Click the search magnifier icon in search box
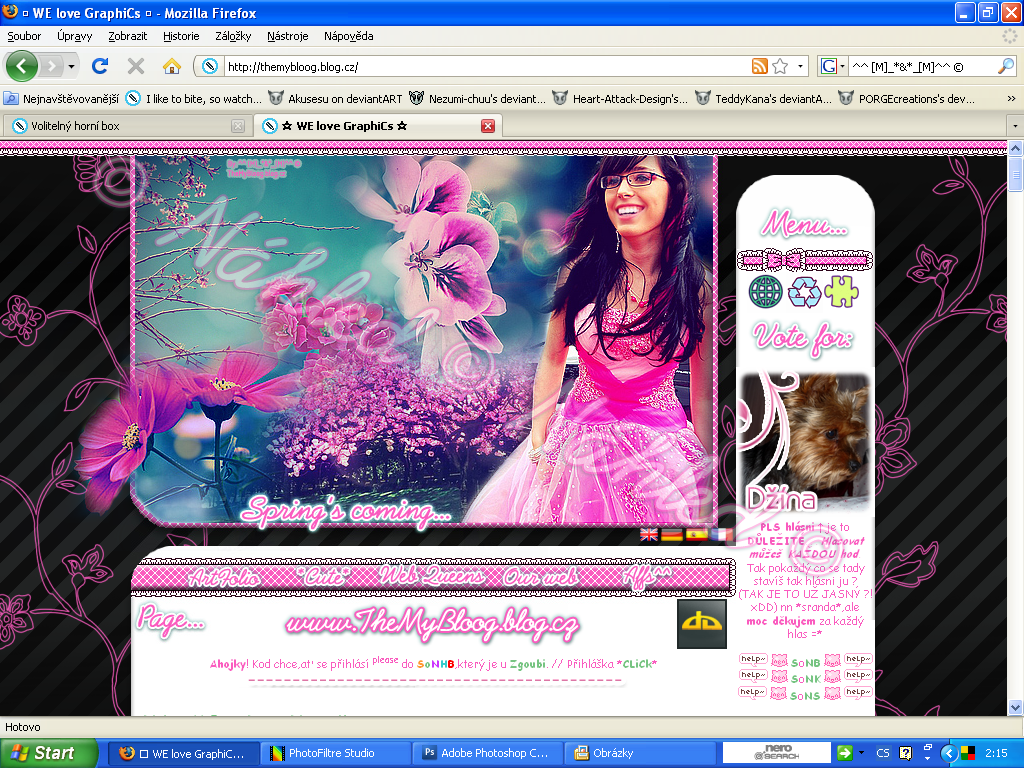The width and height of the screenshot is (1024, 768). click(x=1006, y=67)
